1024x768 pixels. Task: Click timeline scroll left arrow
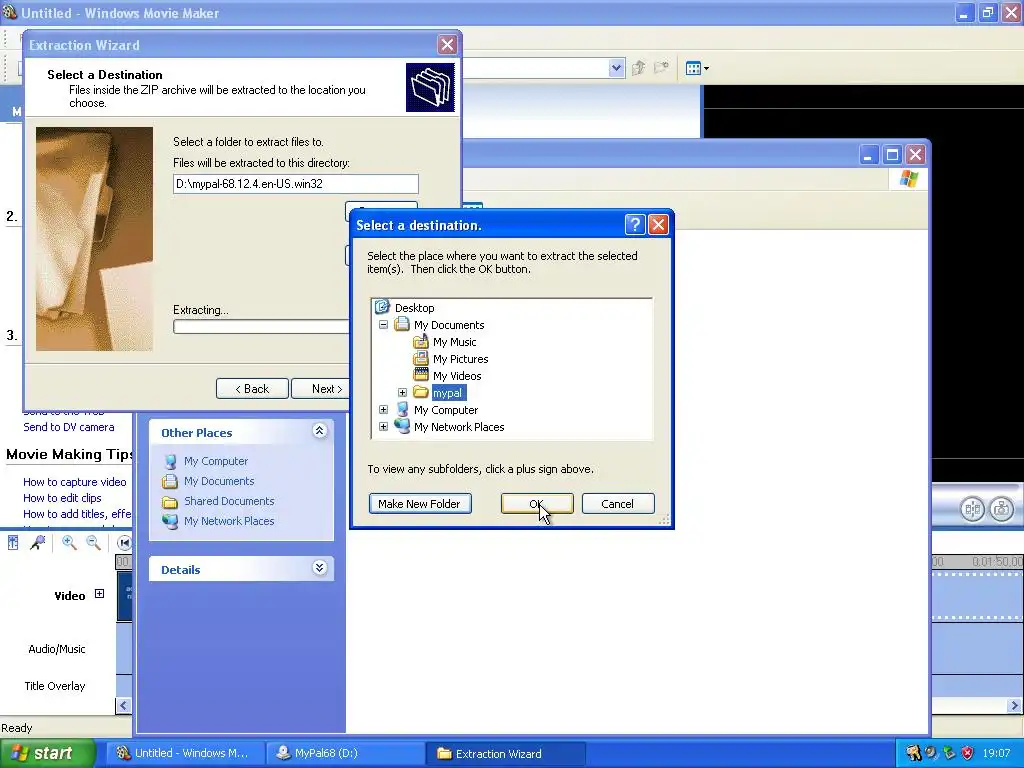(x=123, y=705)
